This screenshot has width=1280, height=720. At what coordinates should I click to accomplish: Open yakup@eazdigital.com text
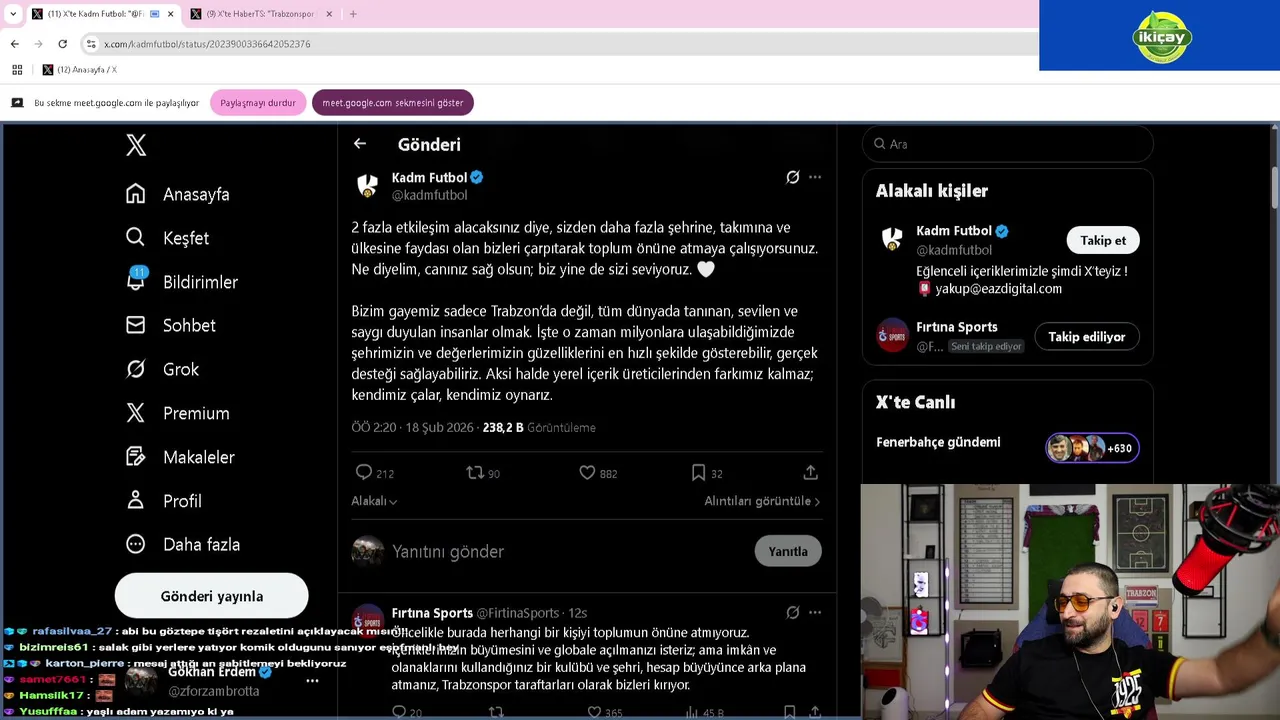click(998, 289)
